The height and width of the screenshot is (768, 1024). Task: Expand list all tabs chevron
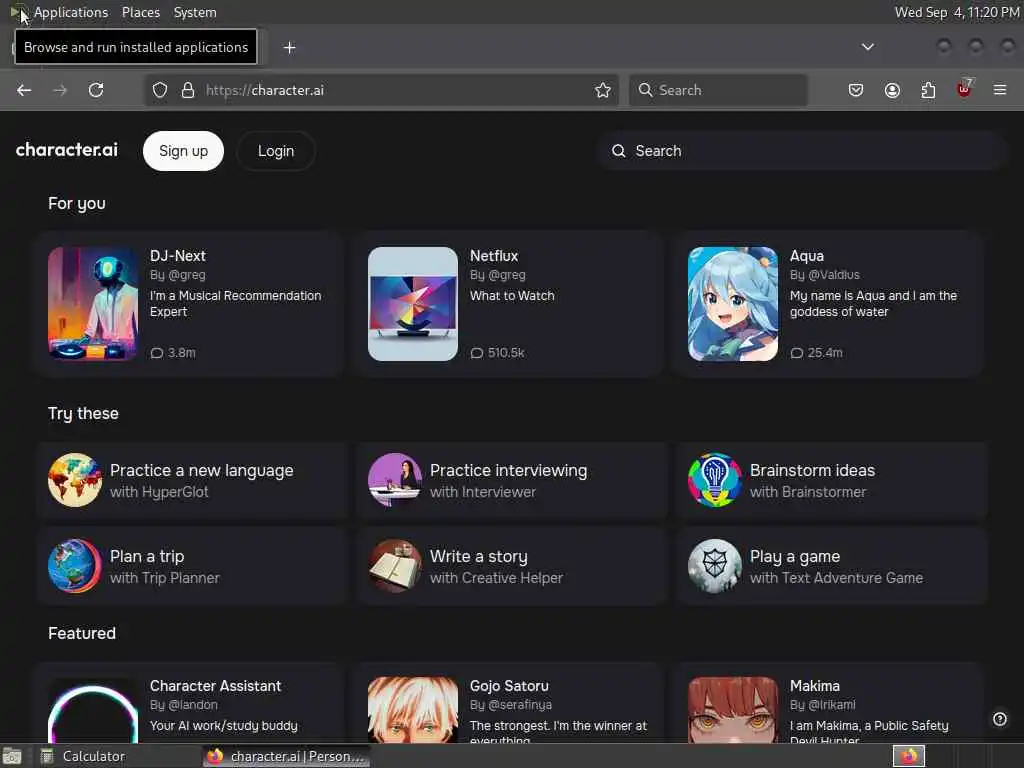coord(867,47)
